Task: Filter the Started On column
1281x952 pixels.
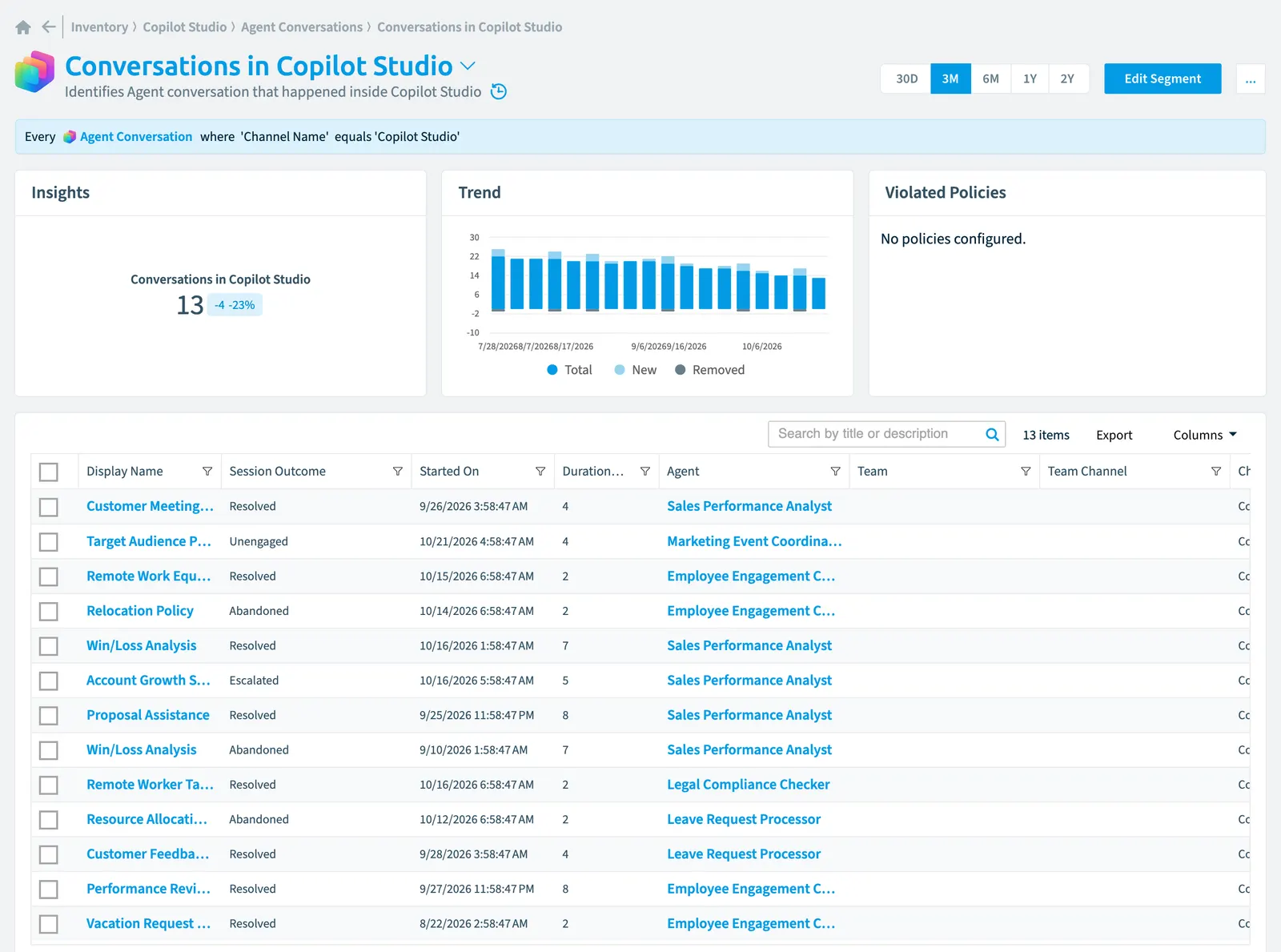Action: 540,472
